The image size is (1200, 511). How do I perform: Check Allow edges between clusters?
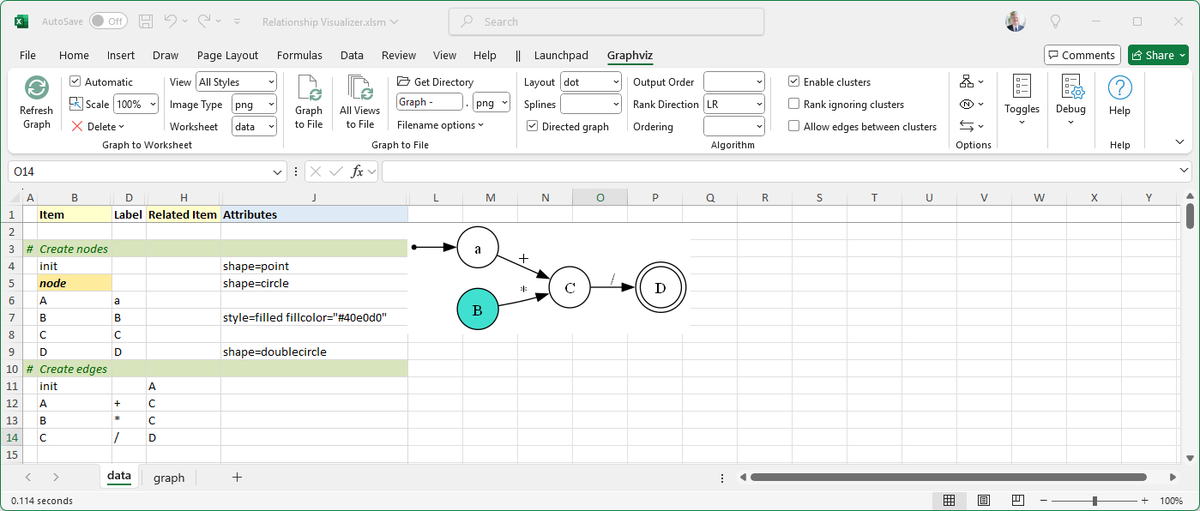pos(794,126)
